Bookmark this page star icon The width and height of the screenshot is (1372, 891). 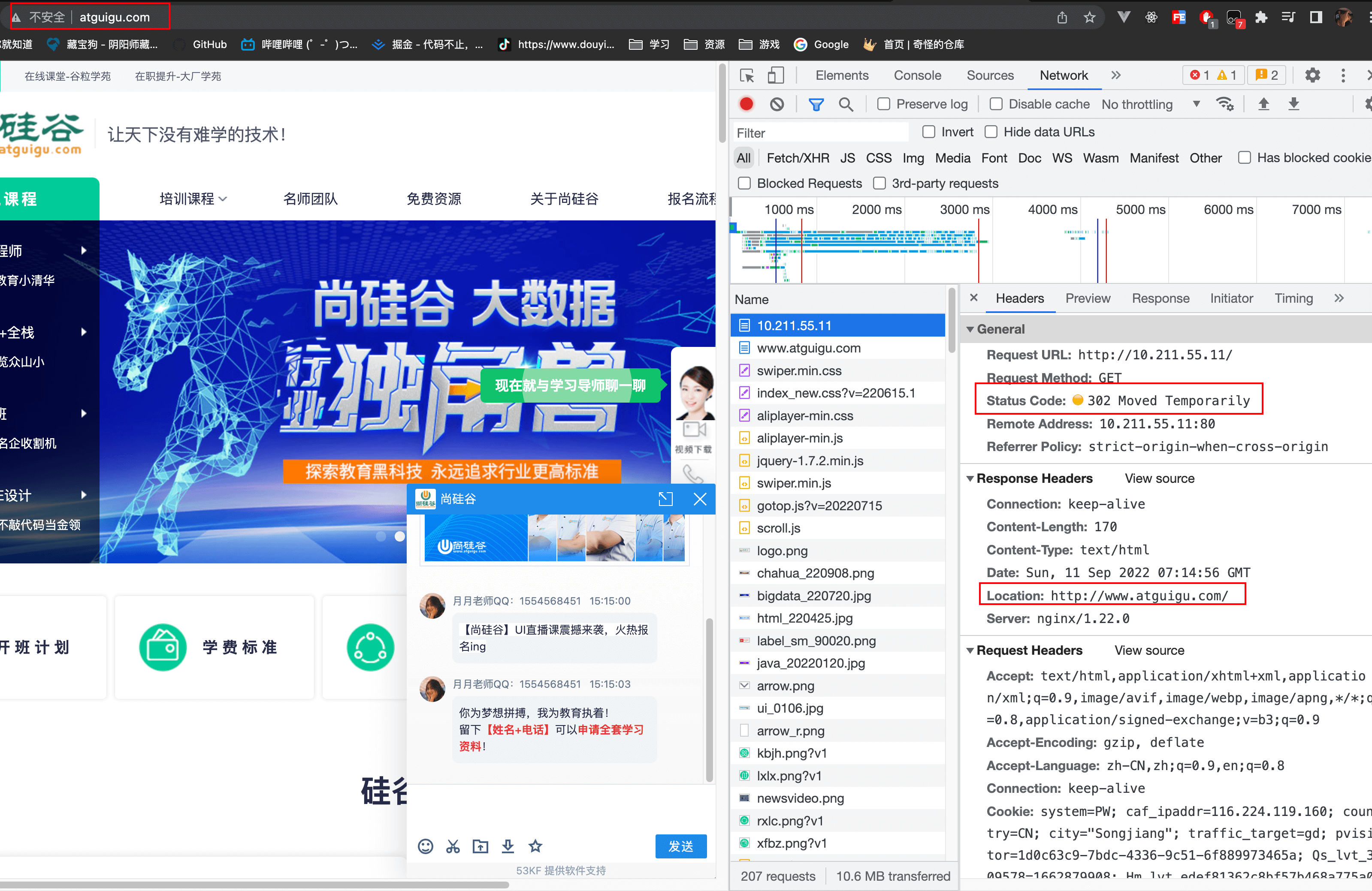click(x=1089, y=17)
